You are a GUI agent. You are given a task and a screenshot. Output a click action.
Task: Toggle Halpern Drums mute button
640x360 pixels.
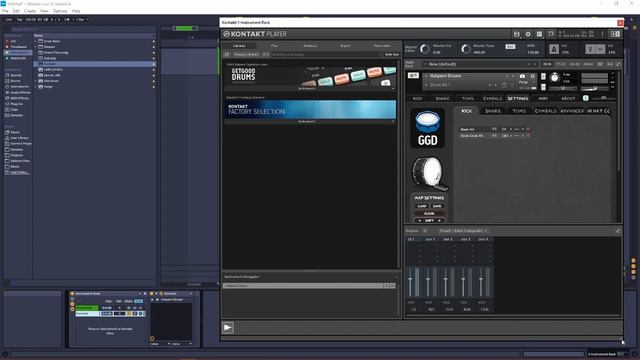(543, 87)
